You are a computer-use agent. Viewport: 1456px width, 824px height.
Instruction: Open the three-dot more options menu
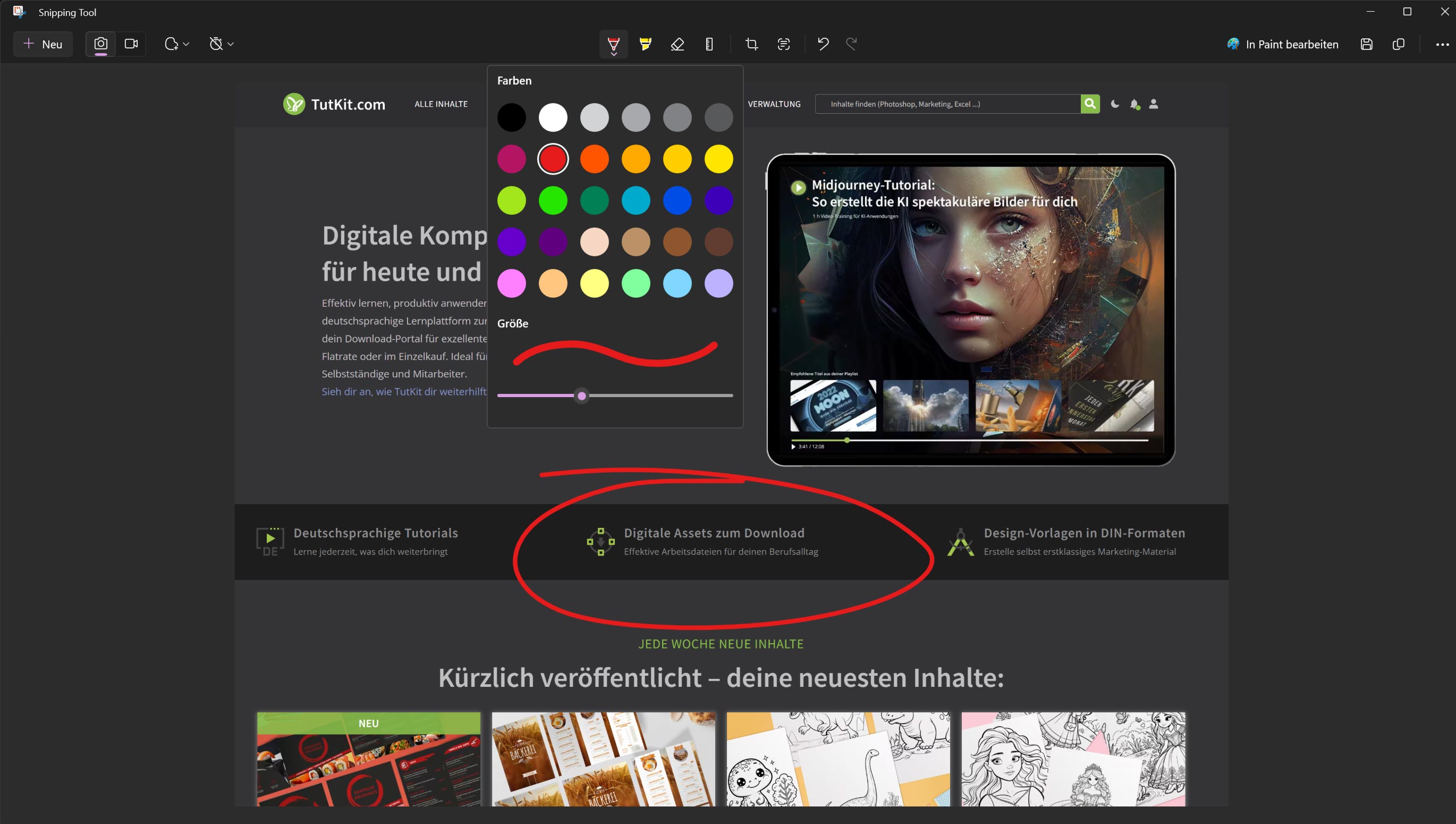point(1442,44)
